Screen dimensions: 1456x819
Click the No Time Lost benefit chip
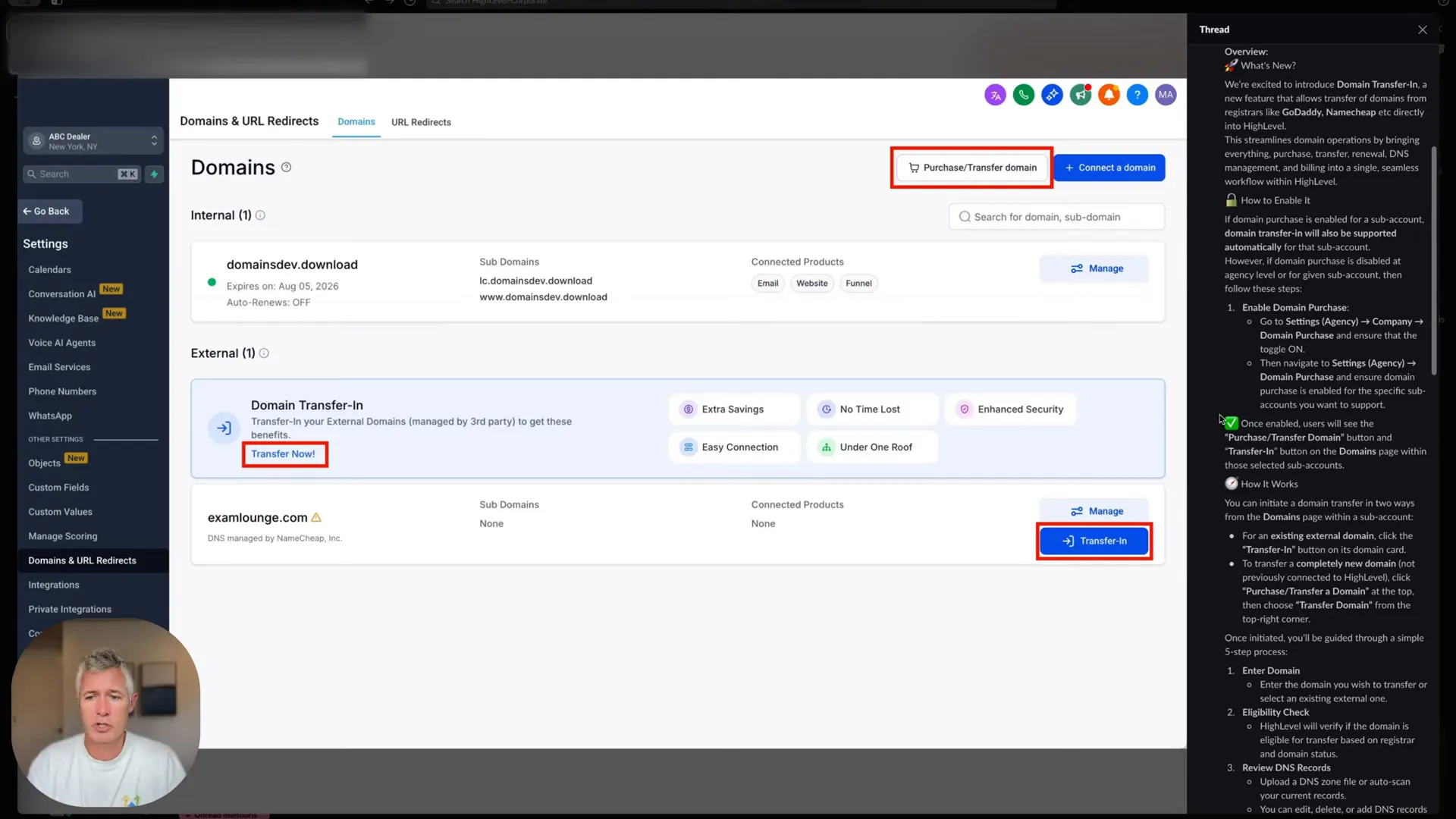872,409
